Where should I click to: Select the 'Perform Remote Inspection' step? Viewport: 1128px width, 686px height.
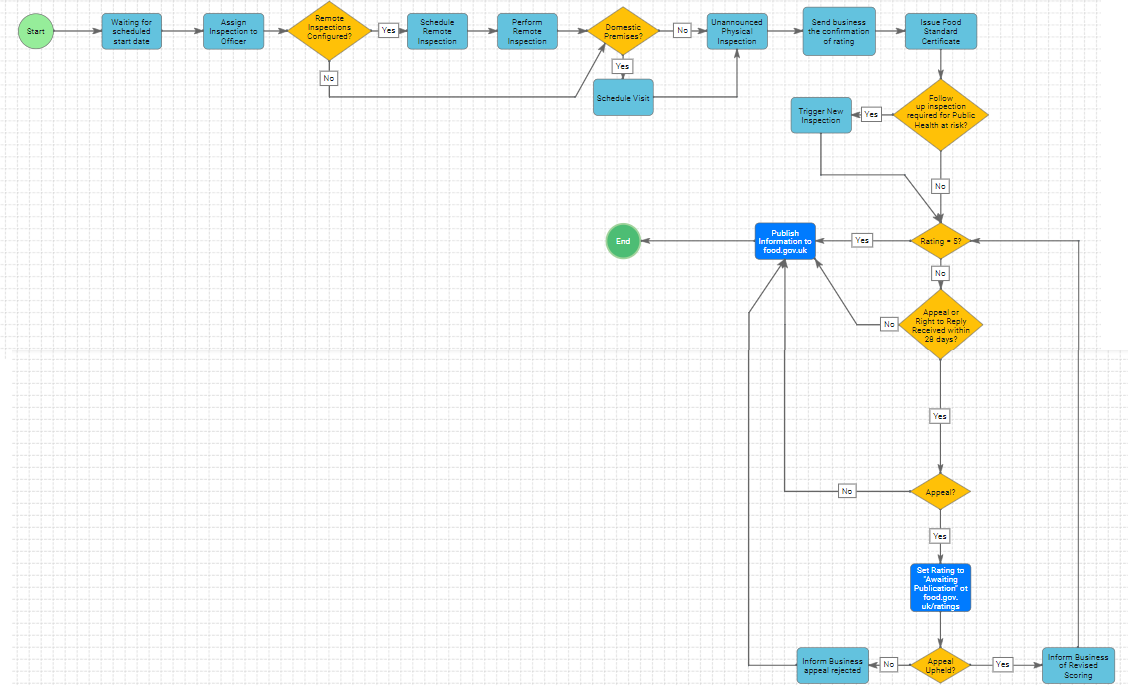pos(527,31)
